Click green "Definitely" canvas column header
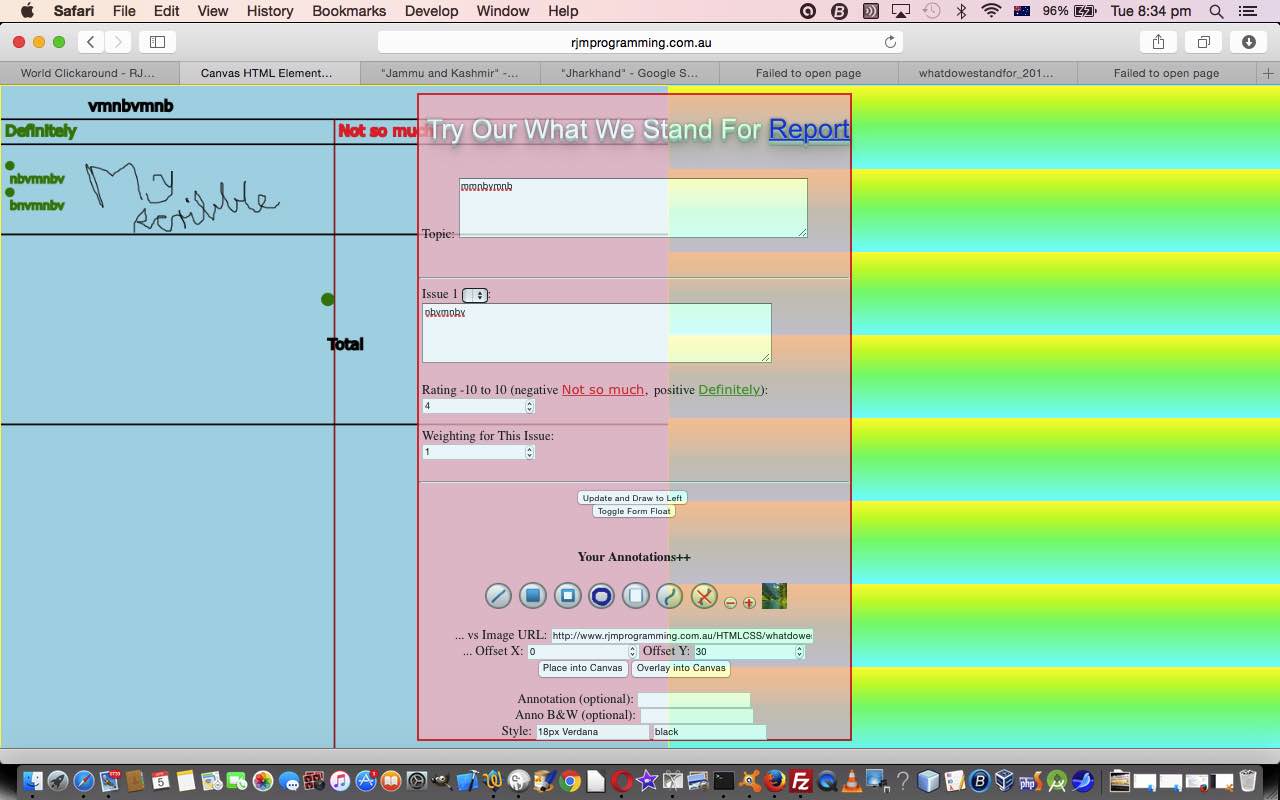 (x=41, y=131)
